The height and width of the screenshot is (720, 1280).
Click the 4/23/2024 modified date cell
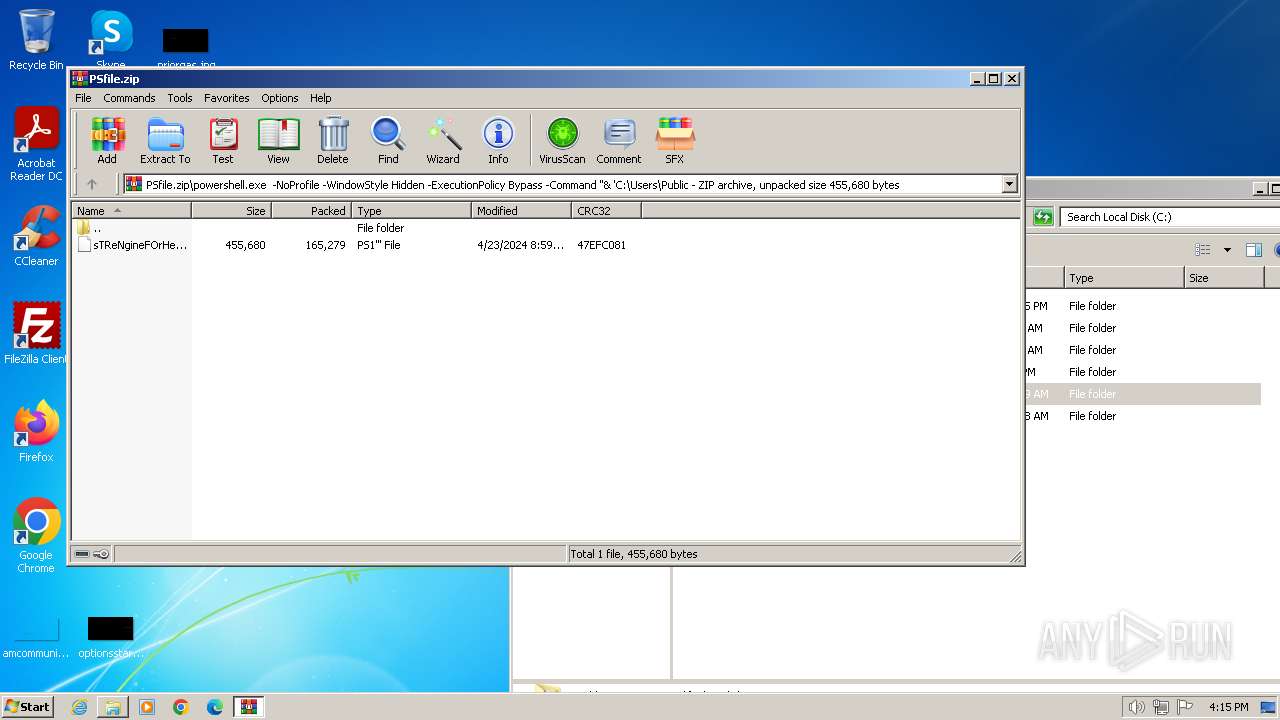(x=520, y=245)
